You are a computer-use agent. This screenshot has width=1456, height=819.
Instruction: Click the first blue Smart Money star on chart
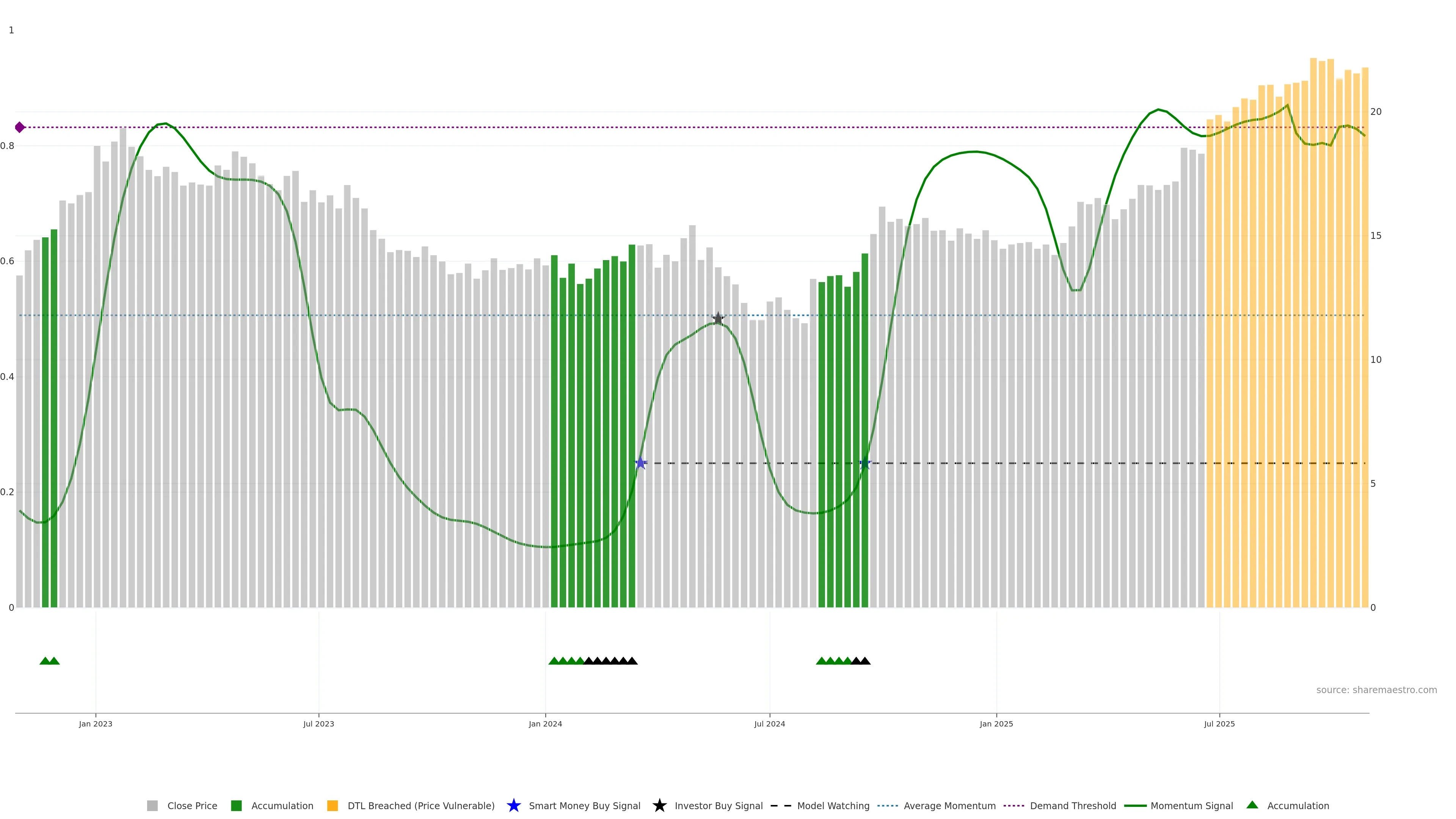(x=640, y=463)
